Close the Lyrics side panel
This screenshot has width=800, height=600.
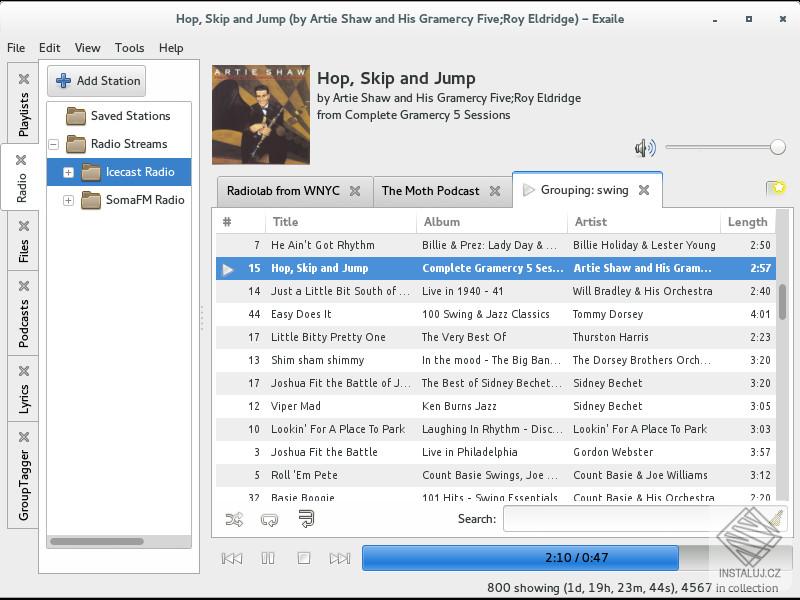coord(23,371)
